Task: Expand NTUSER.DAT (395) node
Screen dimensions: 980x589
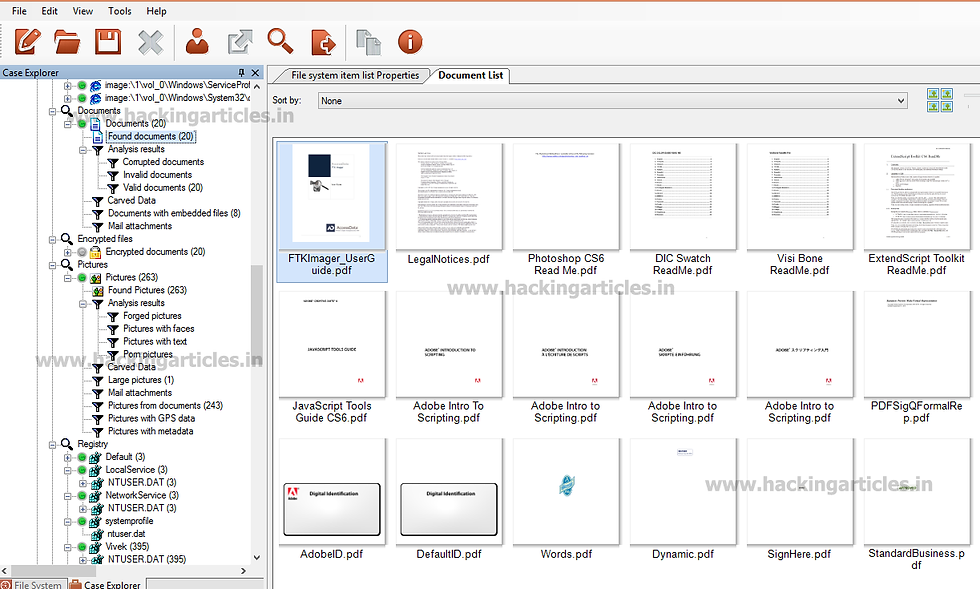Action: click(x=83, y=560)
